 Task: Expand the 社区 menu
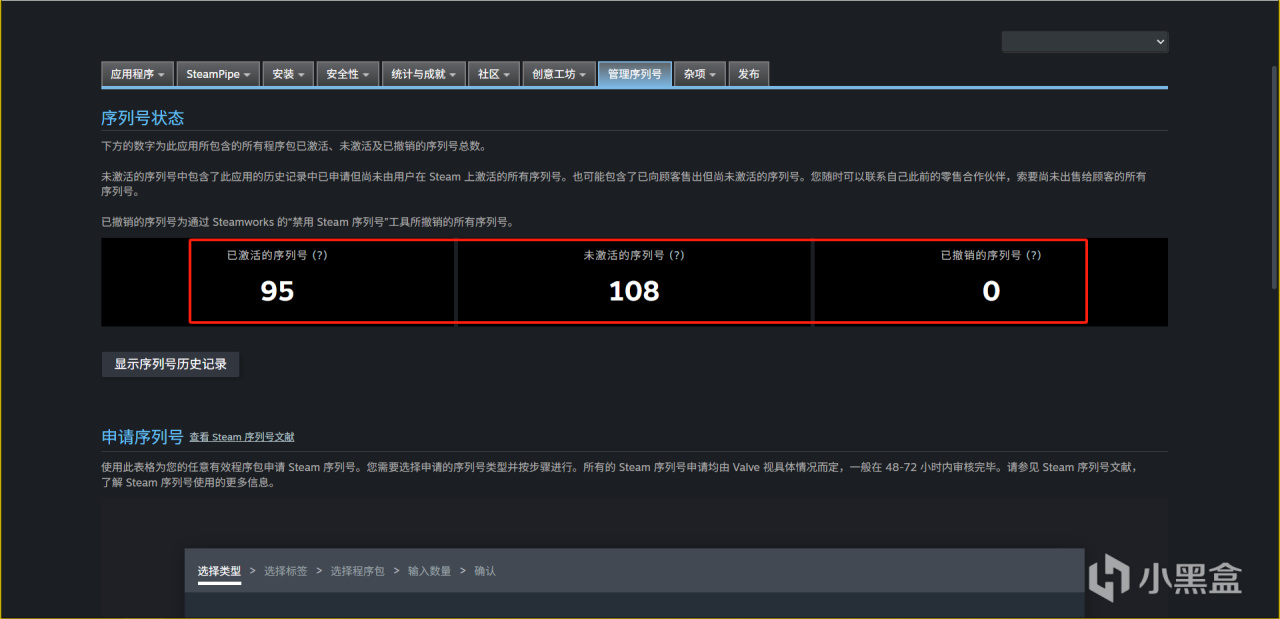click(494, 74)
